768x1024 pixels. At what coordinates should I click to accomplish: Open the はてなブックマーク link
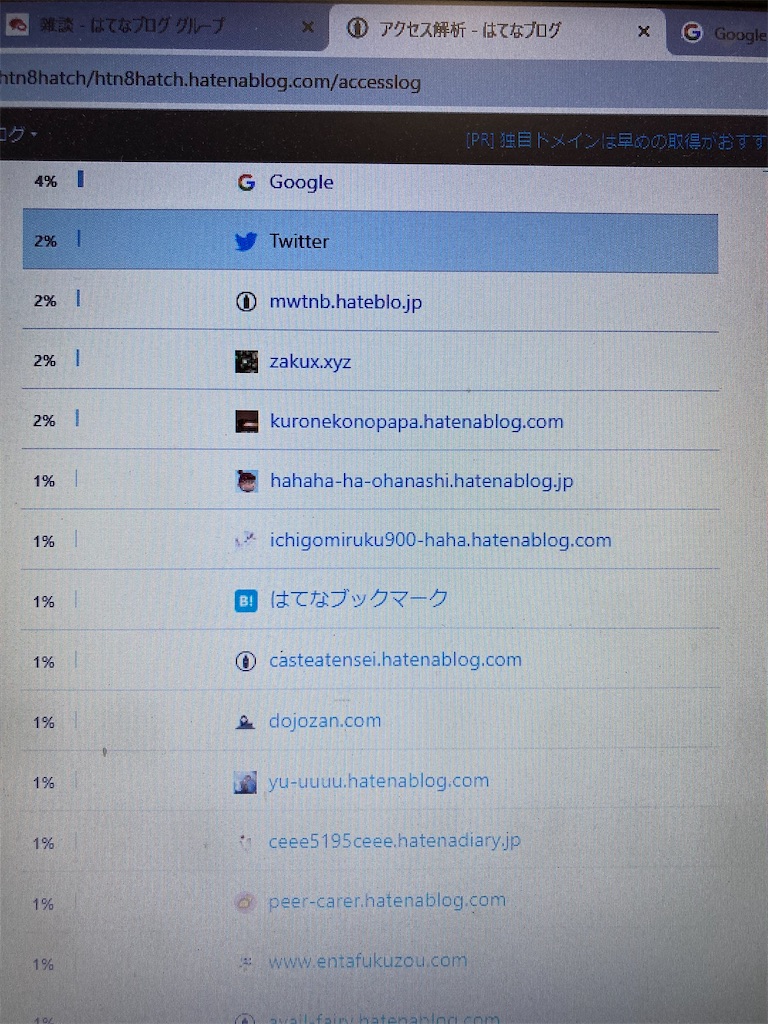[359, 599]
